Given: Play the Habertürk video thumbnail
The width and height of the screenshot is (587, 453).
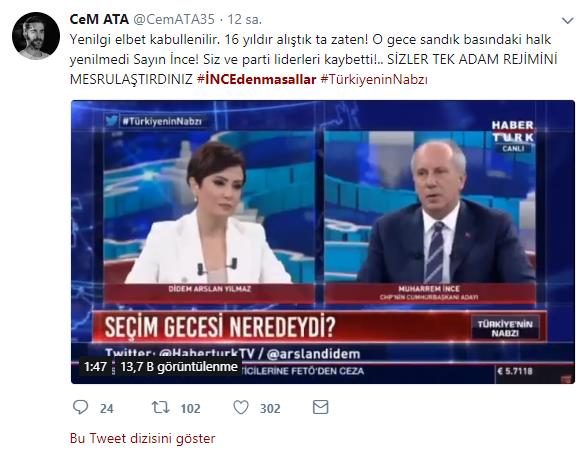Looking at the screenshot, I should tap(323, 242).
